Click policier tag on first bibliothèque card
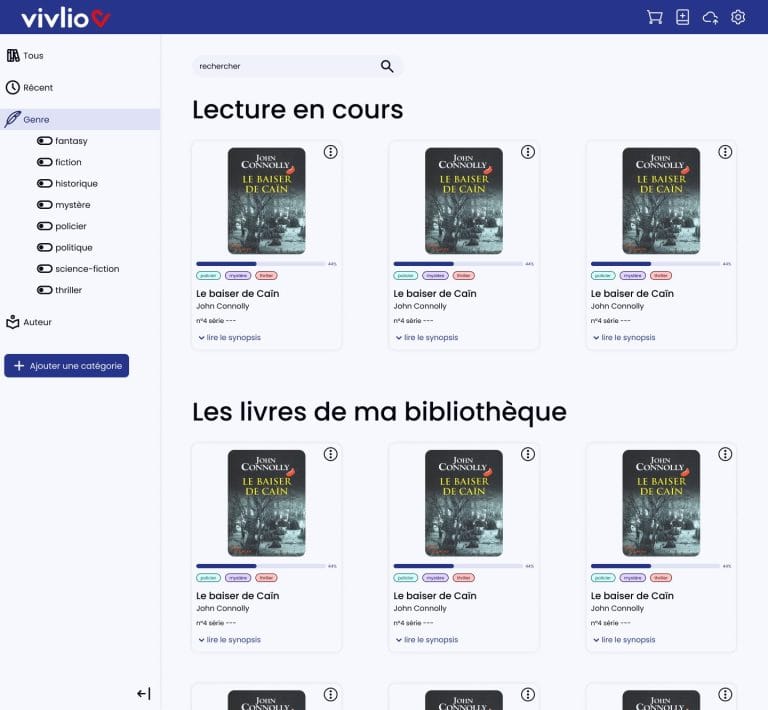This screenshot has height=710, width=768. (208, 578)
